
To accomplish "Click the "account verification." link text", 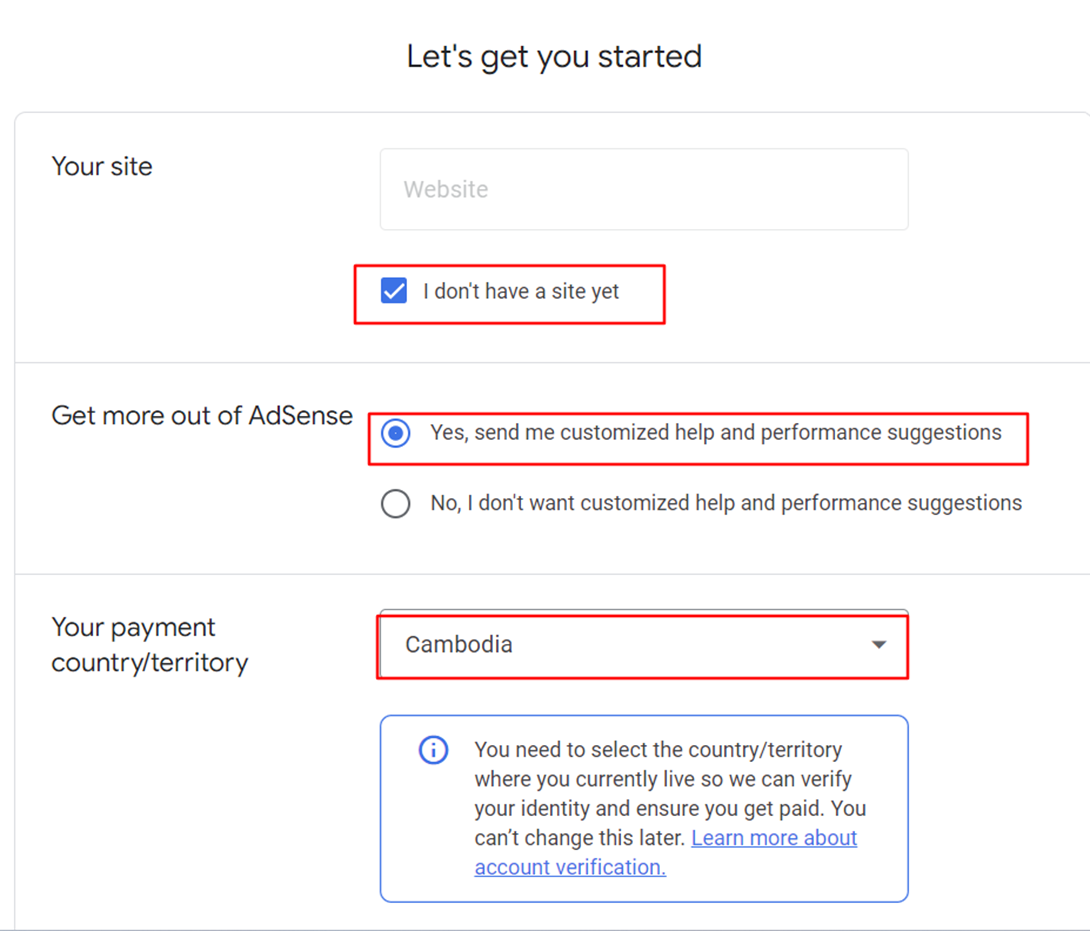I will 570,867.
